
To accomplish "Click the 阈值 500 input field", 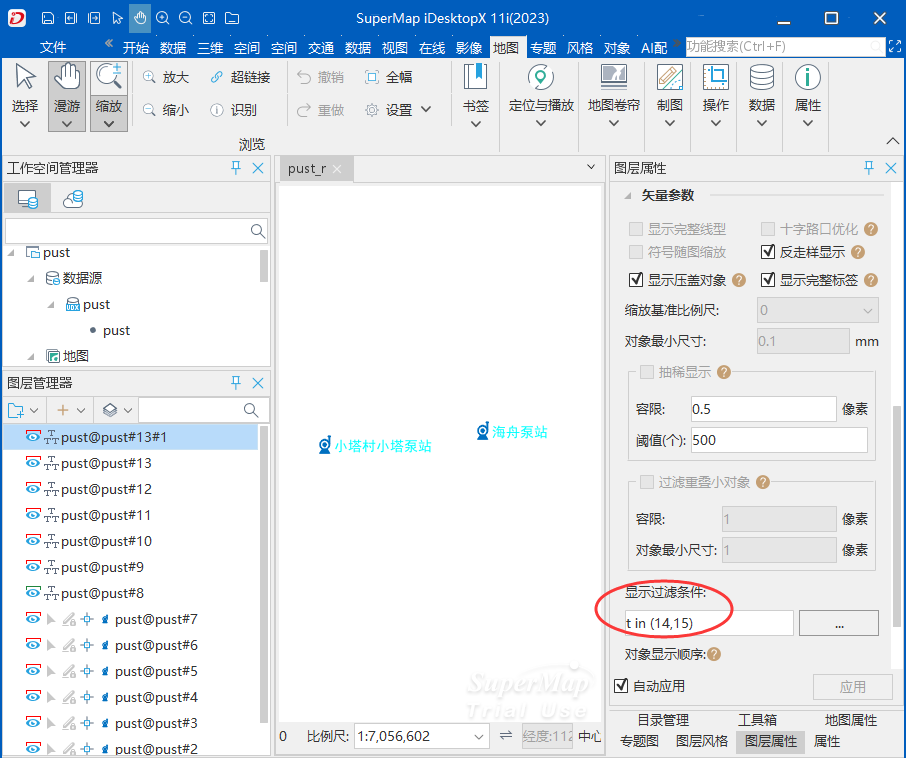I will pos(779,440).
